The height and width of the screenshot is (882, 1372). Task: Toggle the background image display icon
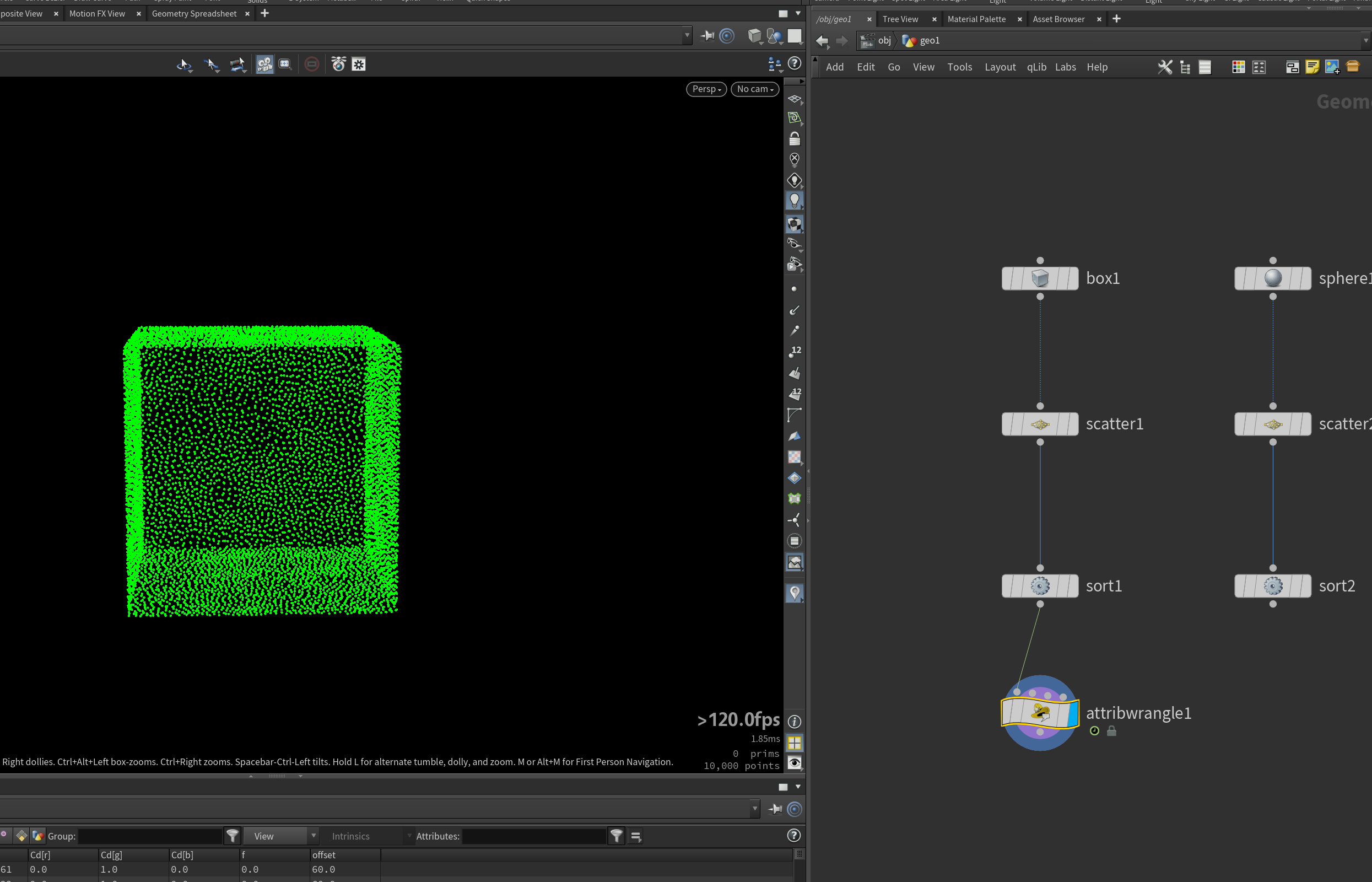[x=795, y=562]
